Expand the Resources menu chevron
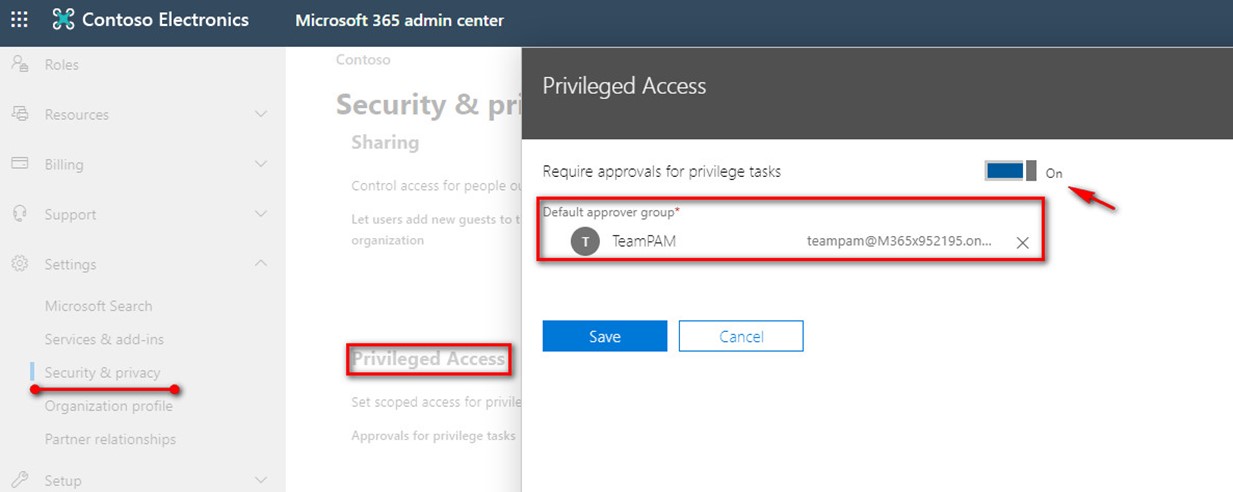1233x492 pixels. click(261, 114)
